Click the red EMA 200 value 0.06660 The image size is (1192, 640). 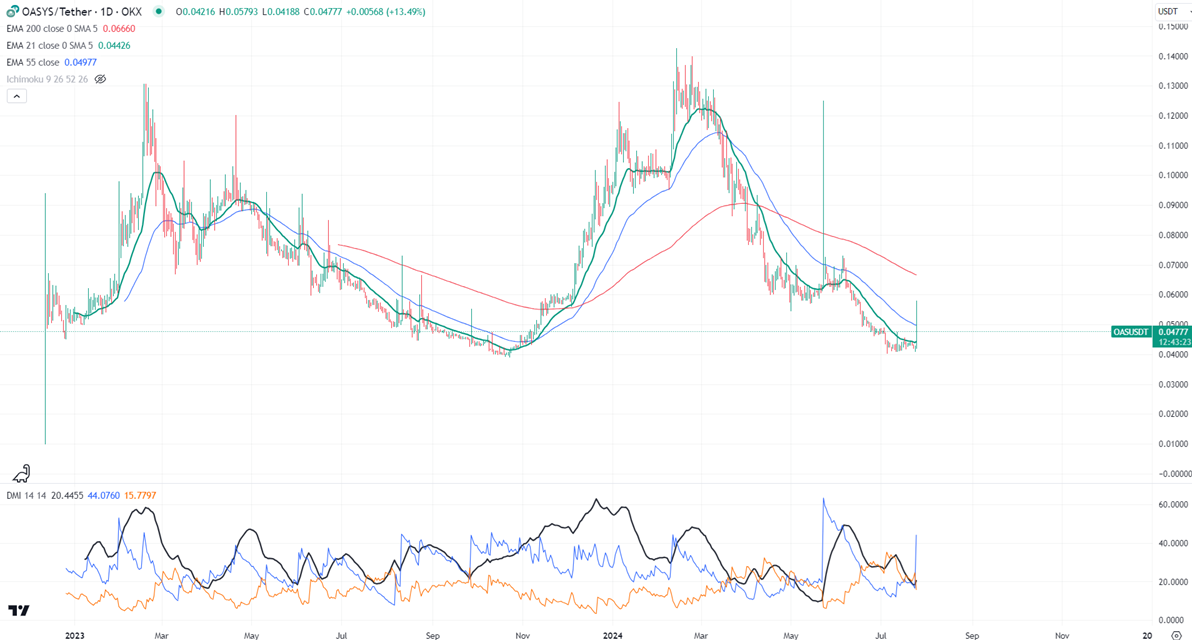point(119,29)
